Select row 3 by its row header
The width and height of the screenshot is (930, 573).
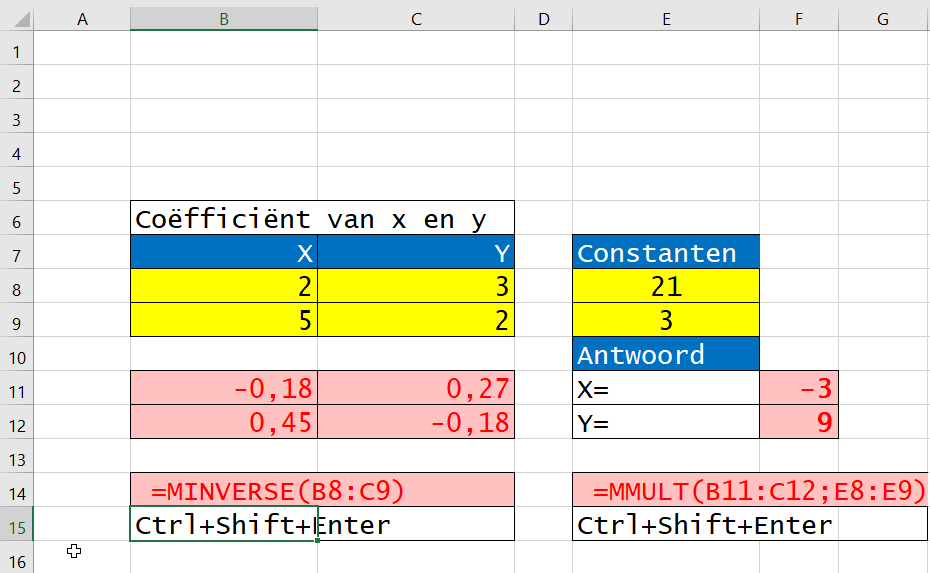tap(16, 118)
